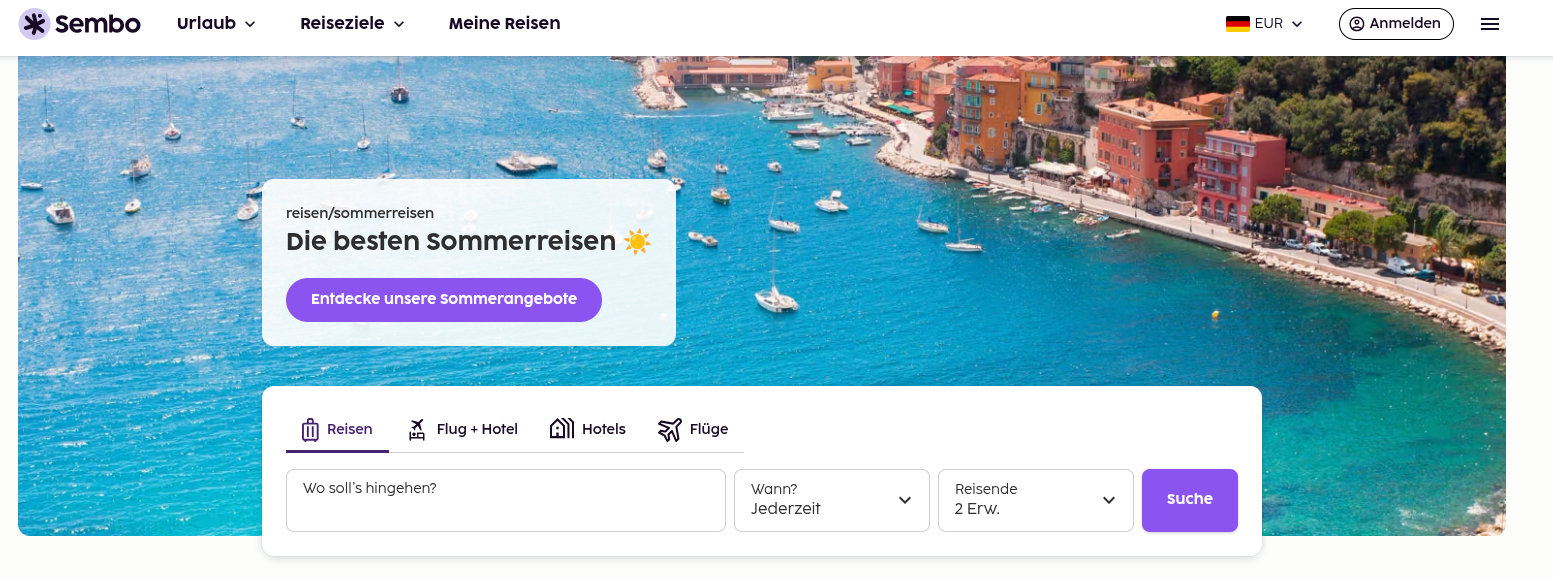The height and width of the screenshot is (579, 1553).
Task: Click the Hotels building icon
Action: (562, 429)
